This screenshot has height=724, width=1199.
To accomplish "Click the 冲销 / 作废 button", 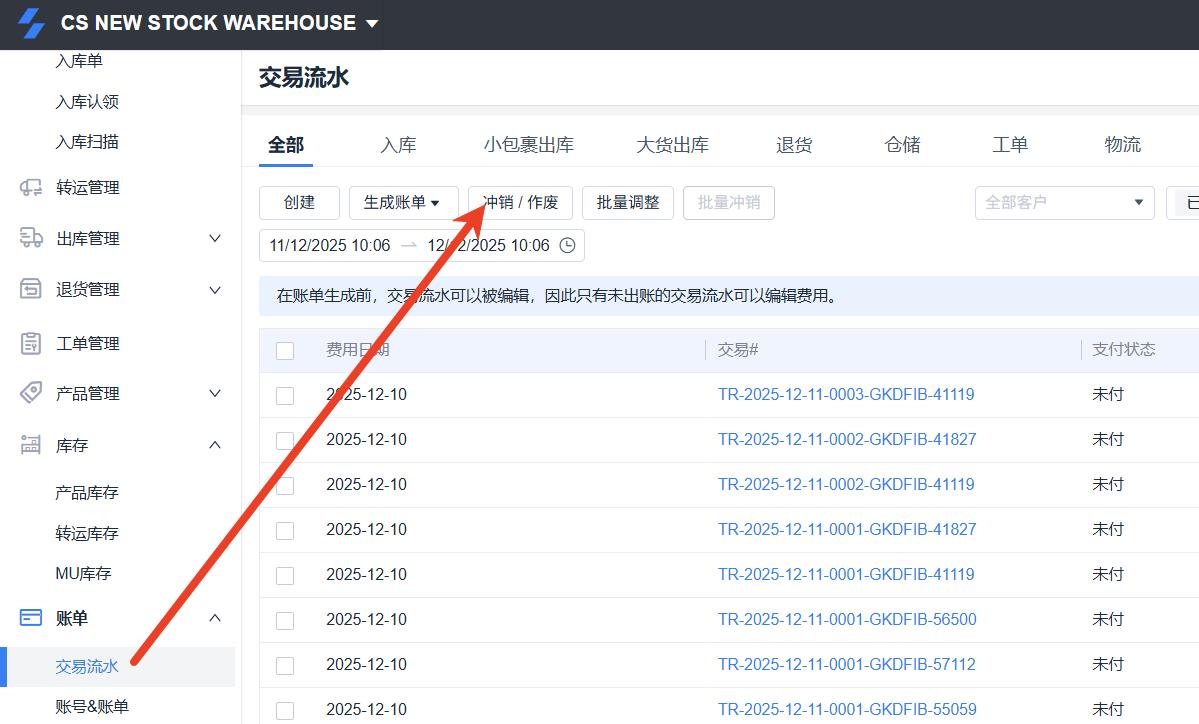I will pyautogui.click(x=520, y=202).
